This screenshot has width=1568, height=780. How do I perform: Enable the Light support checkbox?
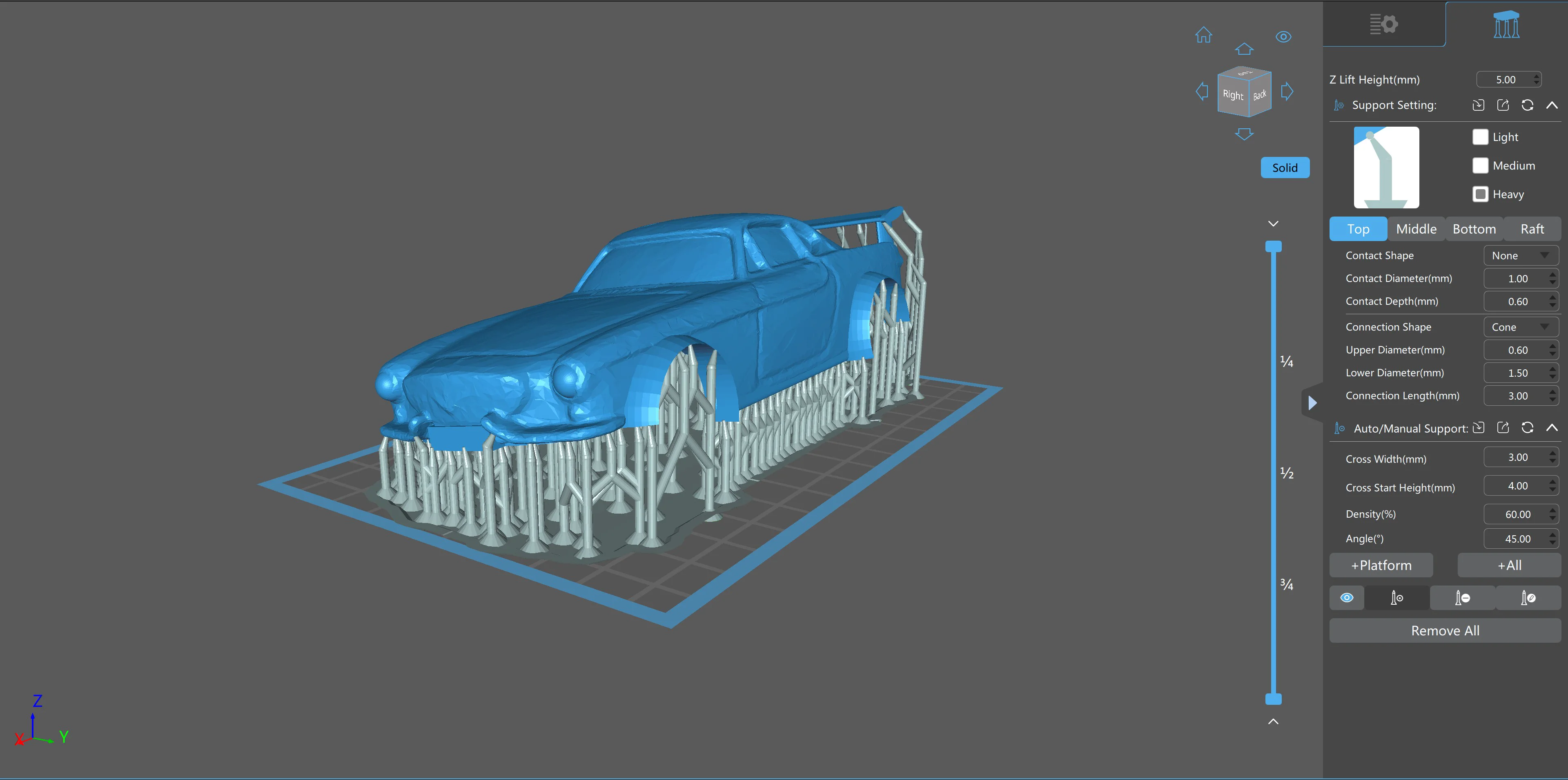click(x=1480, y=137)
